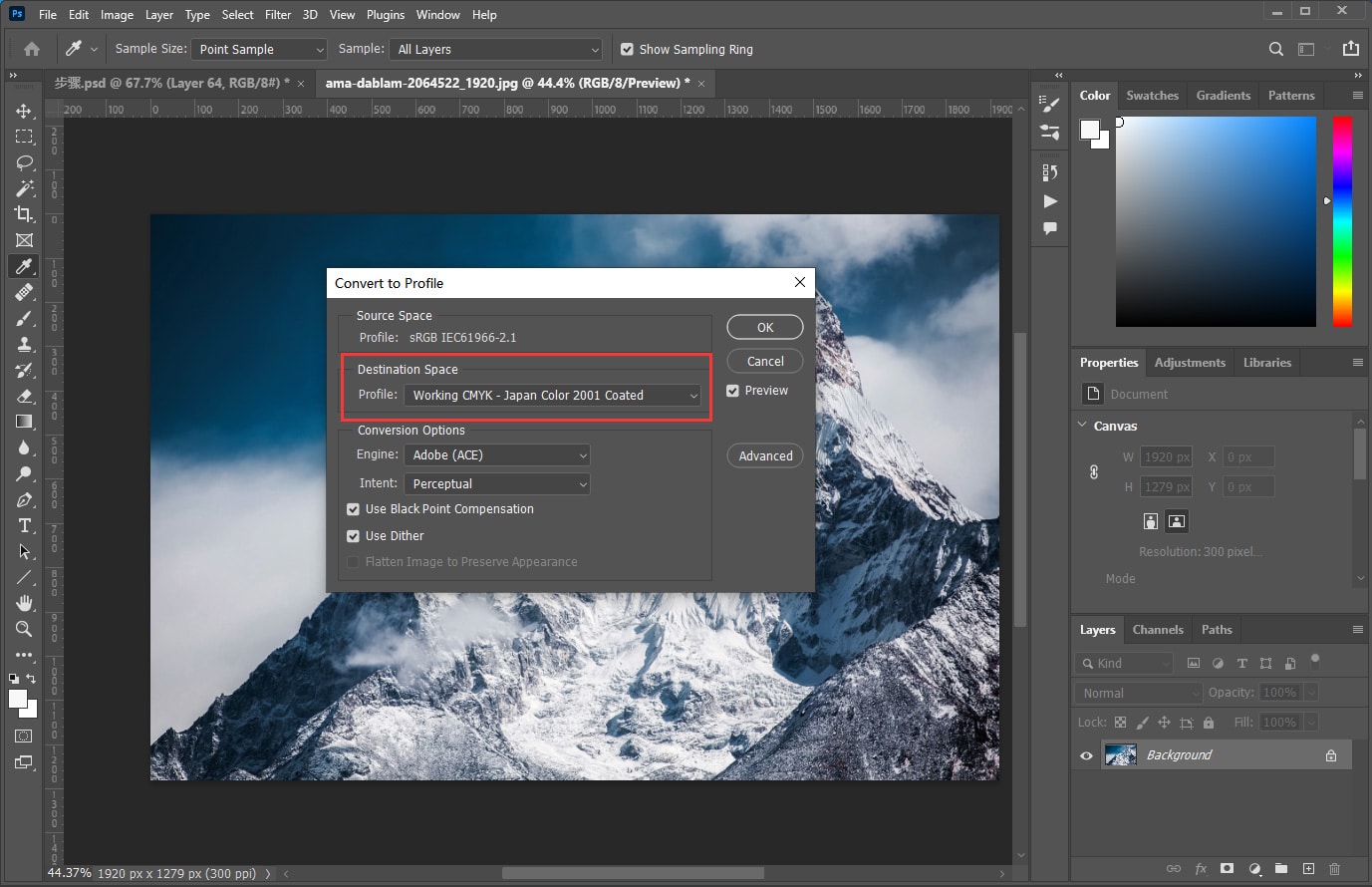Screen dimensions: 1372x887
Task: Open the Sample Size dropdown
Action: click(x=259, y=49)
